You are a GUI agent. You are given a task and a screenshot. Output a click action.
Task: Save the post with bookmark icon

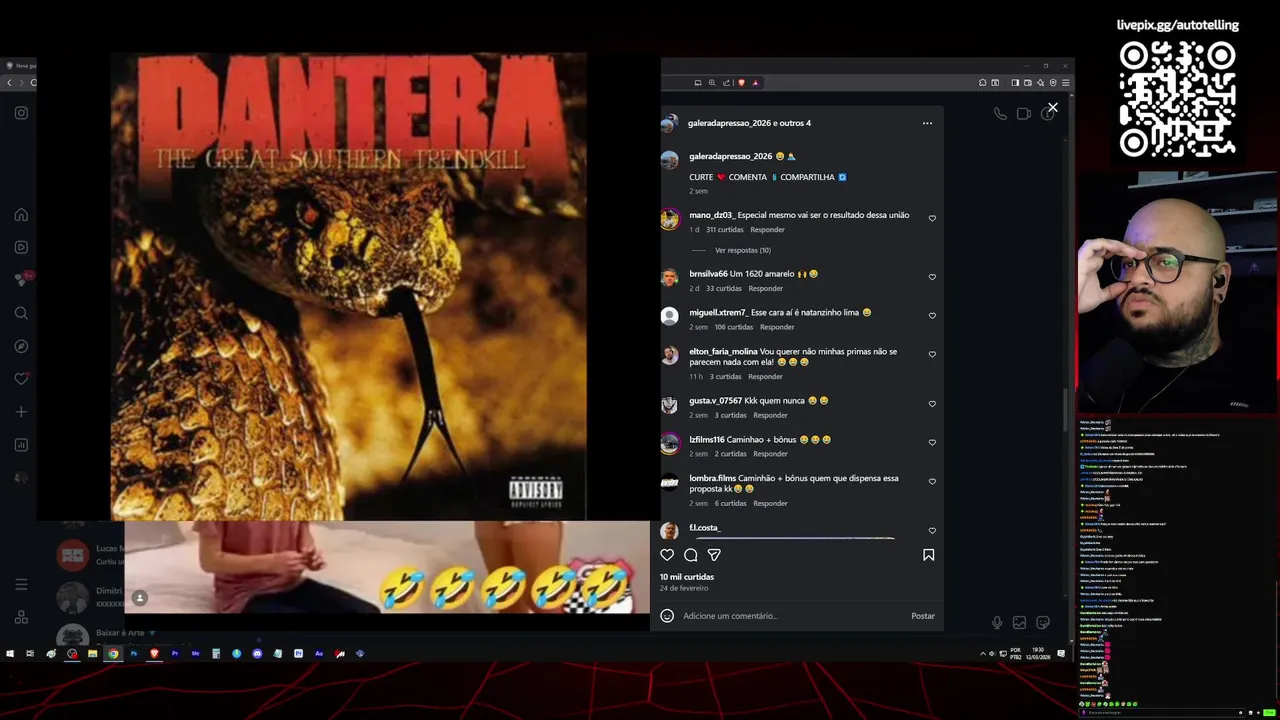(929, 555)
